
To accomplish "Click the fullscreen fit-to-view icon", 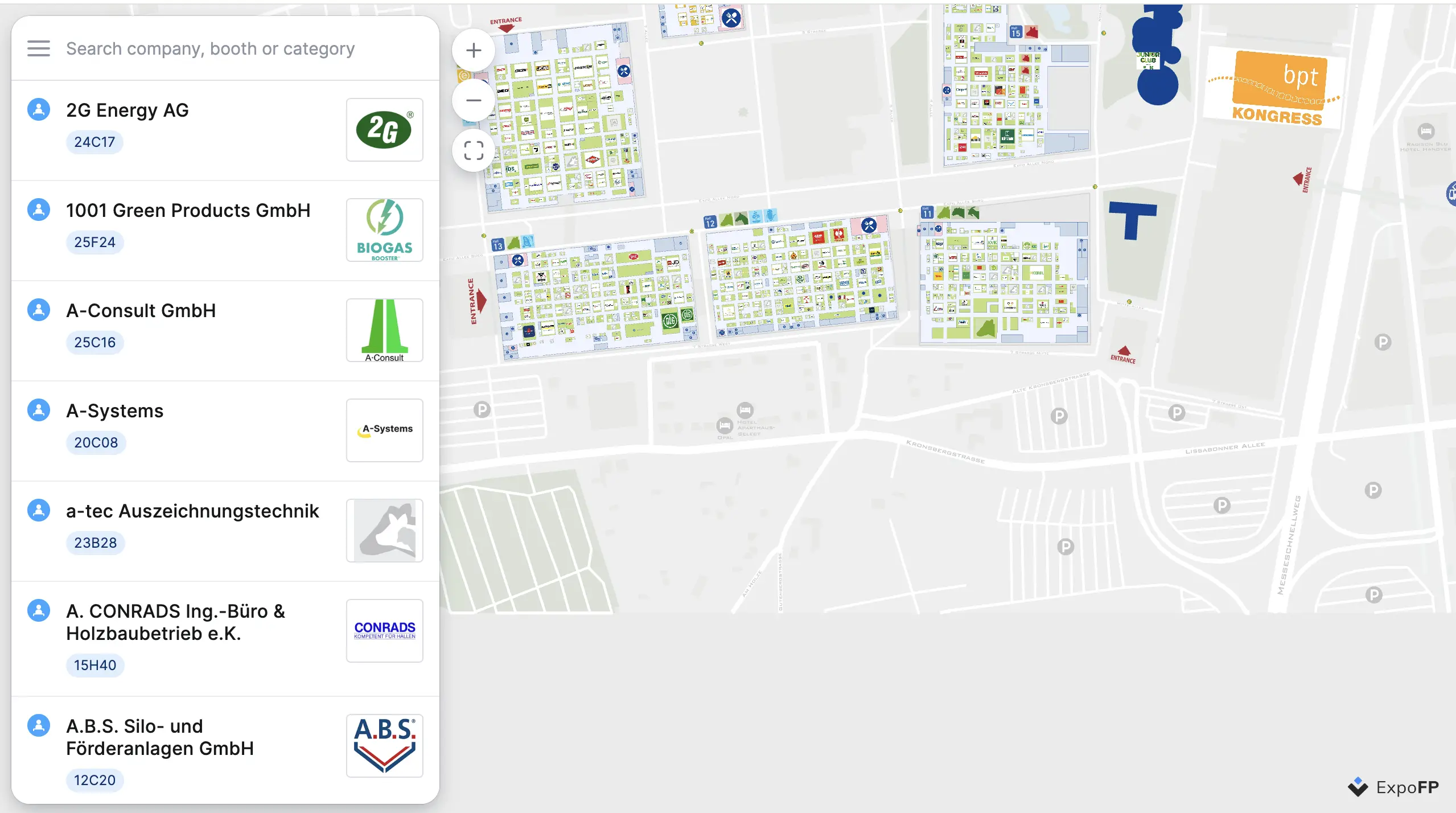I will click(x=473, y=151).
